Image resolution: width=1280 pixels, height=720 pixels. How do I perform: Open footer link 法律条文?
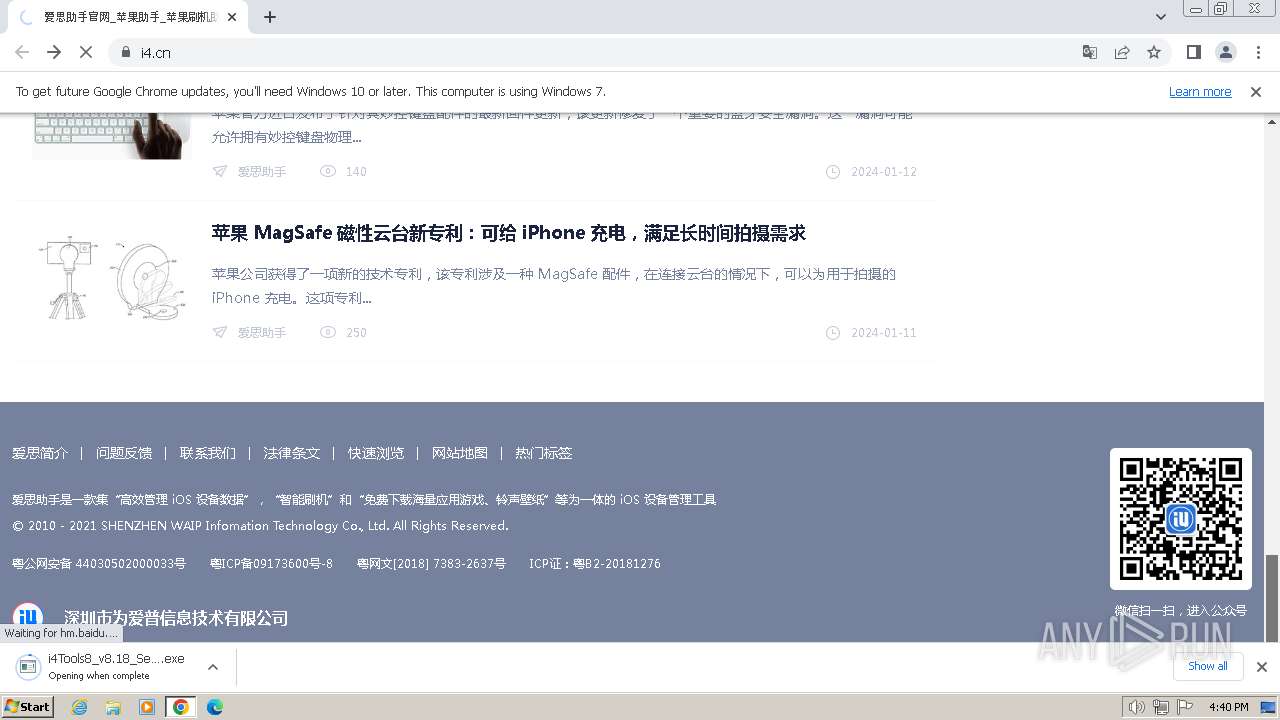tap(292, 453)
